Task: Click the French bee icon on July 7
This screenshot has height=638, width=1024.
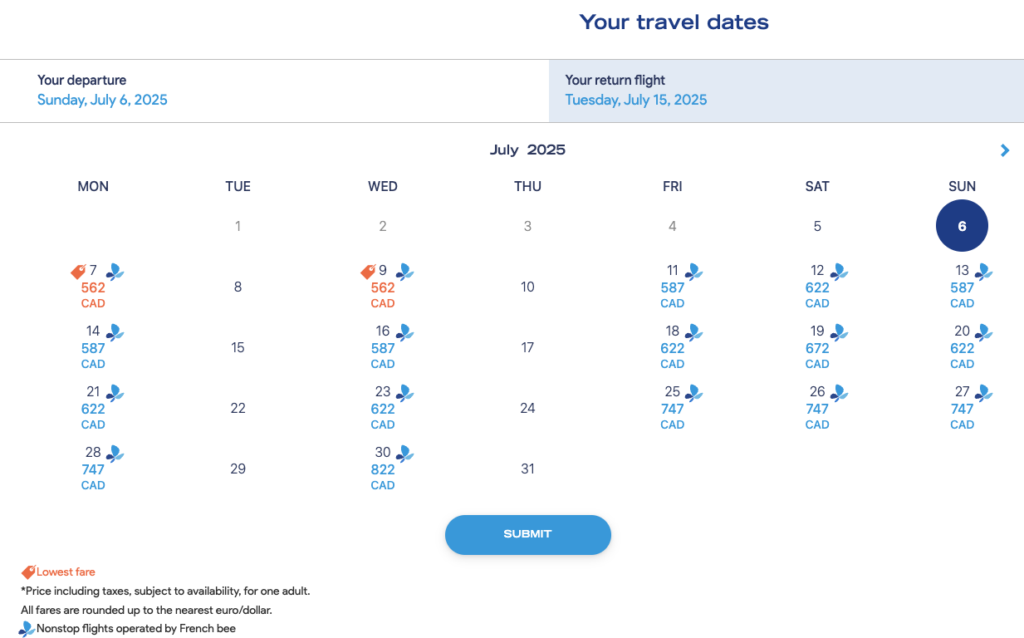Action: [x=115, y=271]
